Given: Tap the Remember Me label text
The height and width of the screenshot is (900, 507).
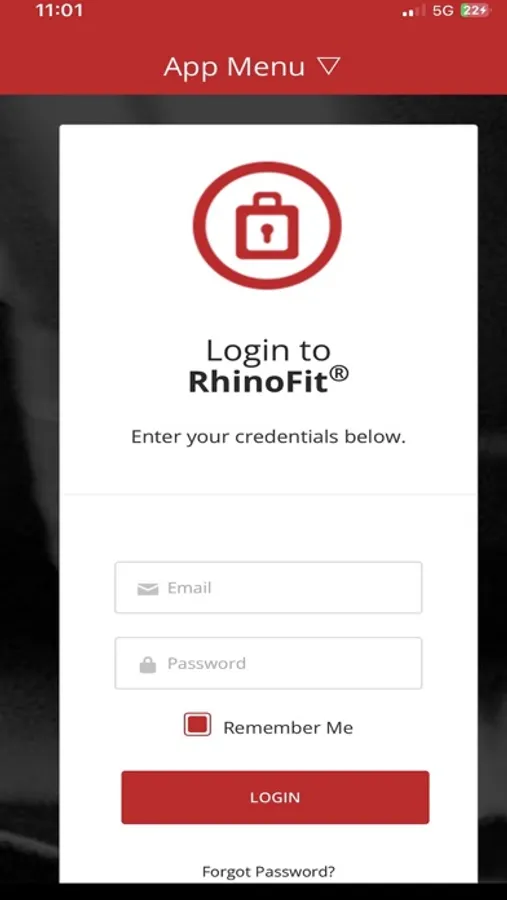Looking at the screenshot, I should [x=288, y=728].
